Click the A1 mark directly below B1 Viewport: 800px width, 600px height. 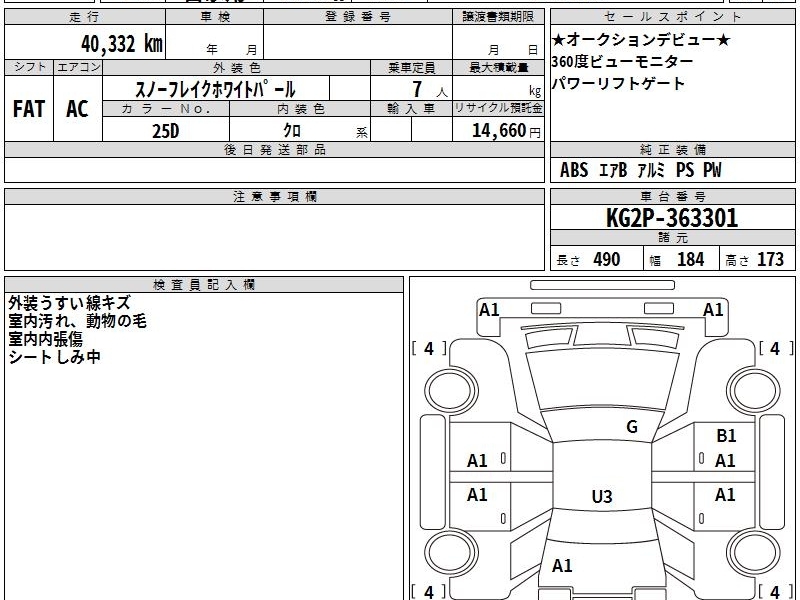[x=725, y=461]
